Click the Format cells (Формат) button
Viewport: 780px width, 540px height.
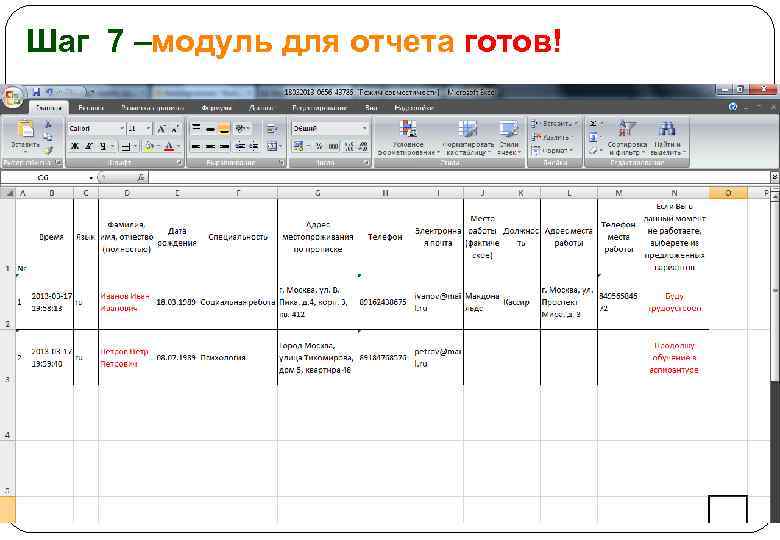pyautogui.click(x=552, y=150)
